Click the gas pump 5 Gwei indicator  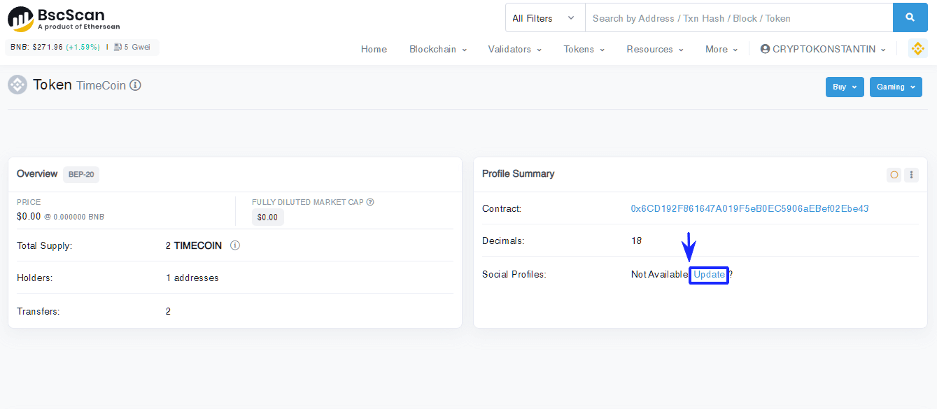coord(132,47)
